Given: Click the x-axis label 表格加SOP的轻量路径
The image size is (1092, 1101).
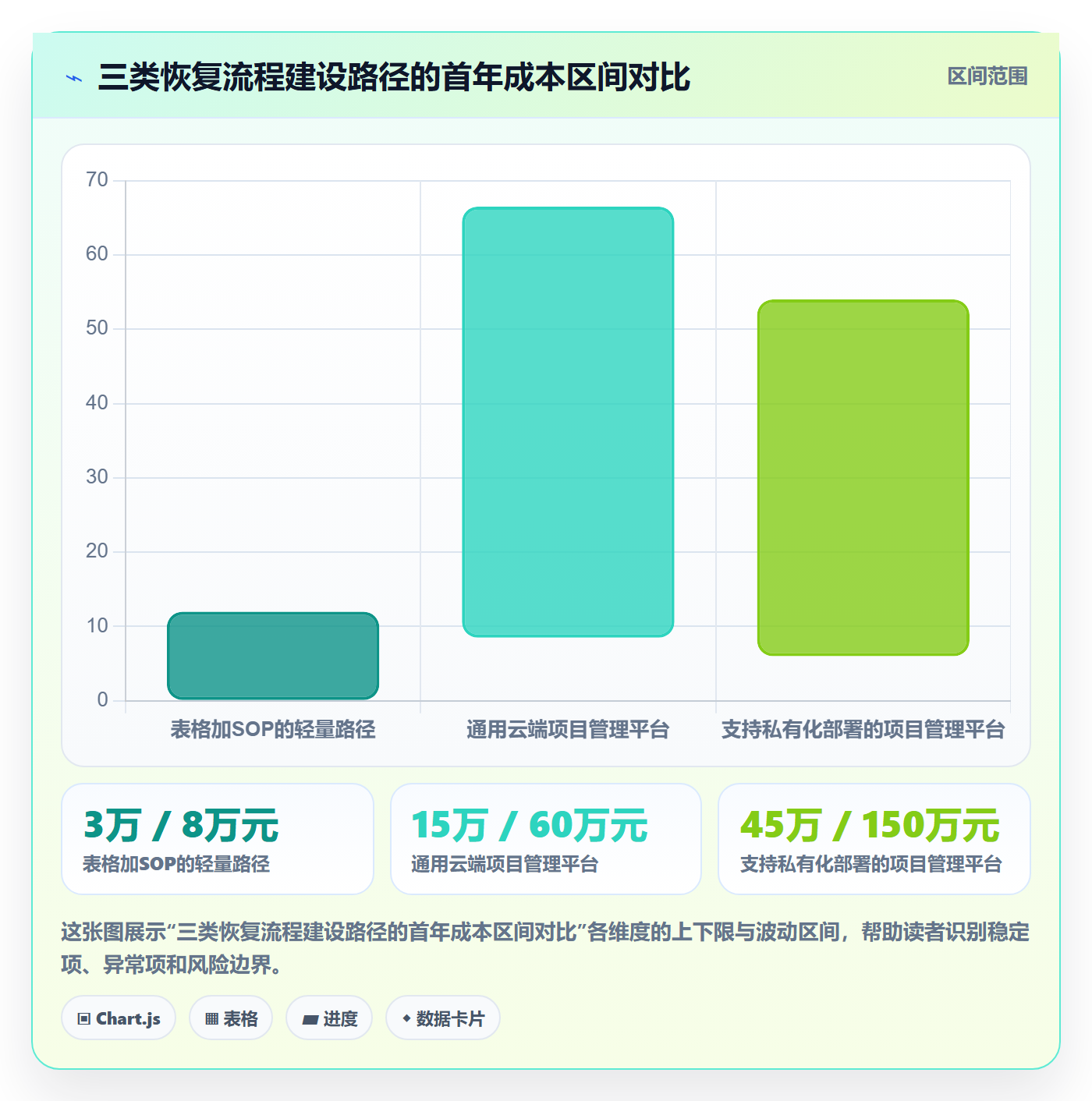Looking at the screenshot, I should coord(273,730).
